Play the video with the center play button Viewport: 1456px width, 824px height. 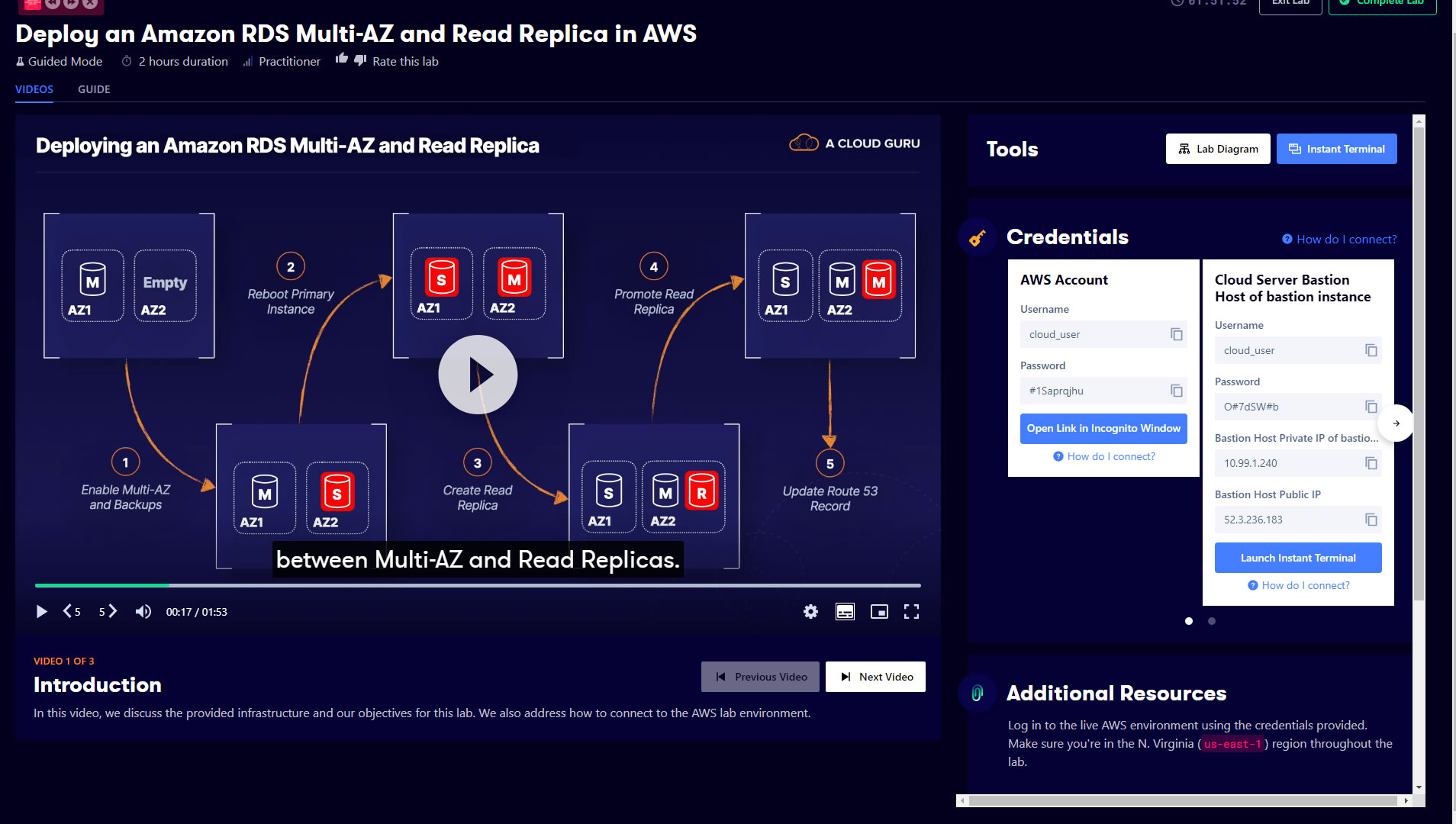(x=478, y=375)
